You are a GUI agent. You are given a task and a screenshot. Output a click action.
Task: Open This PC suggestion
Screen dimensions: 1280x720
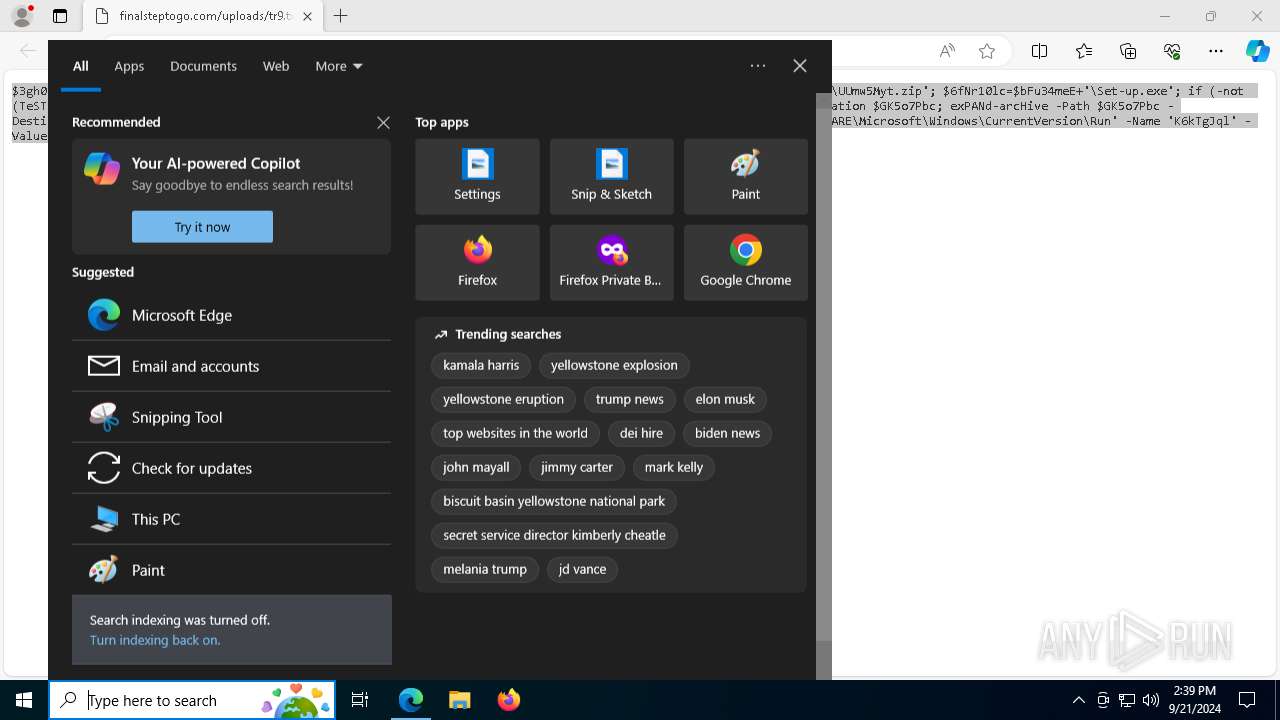click(x=231, y=519)
